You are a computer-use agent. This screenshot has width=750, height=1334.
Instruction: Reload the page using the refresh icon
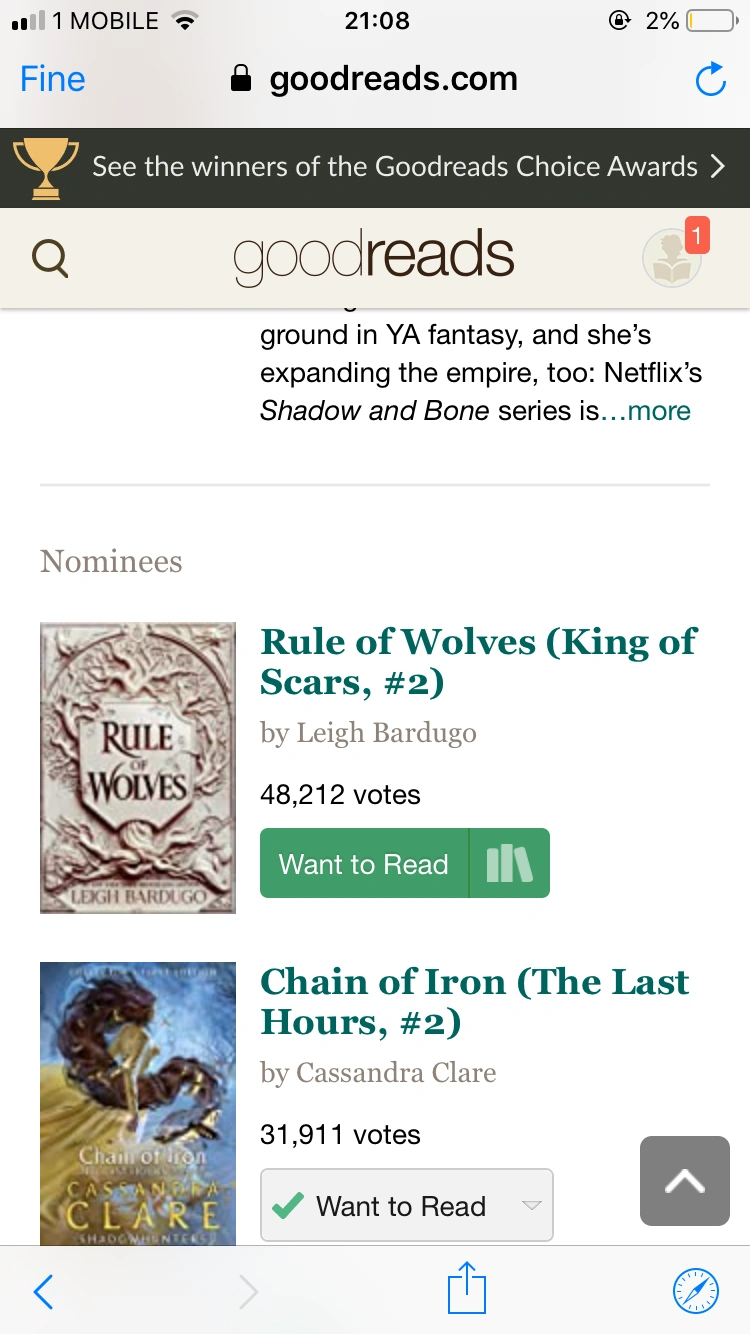click(710, 78)
